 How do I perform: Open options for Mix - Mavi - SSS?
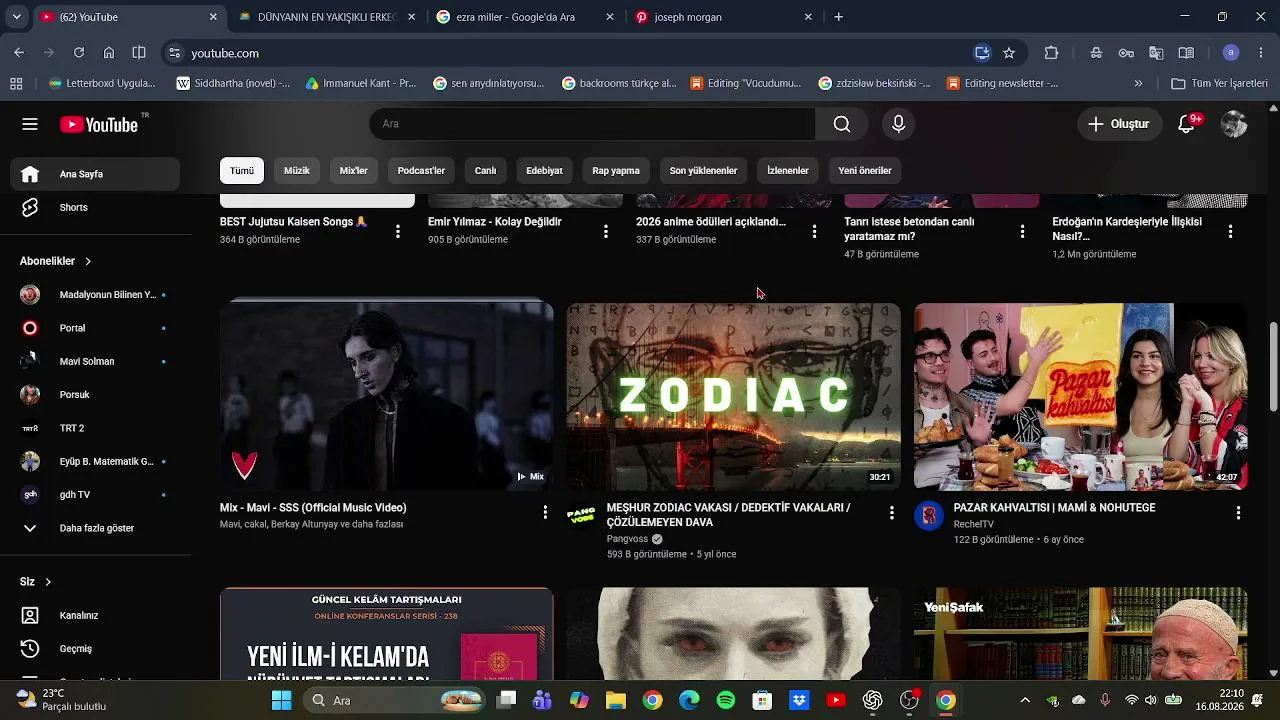545,513
